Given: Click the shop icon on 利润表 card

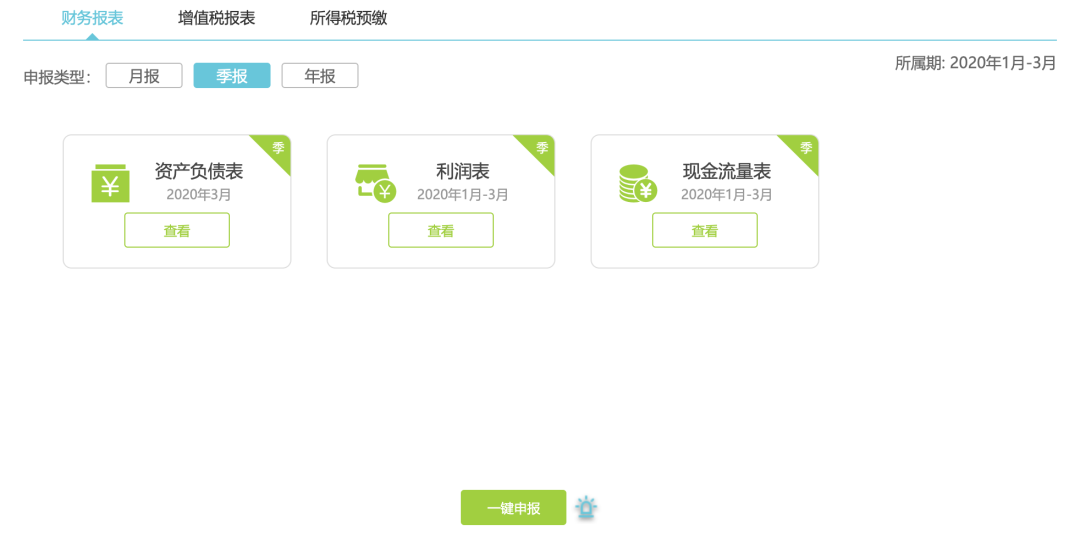Looking at the screenshot, I should pyautogui.click(x=375, y=183).
